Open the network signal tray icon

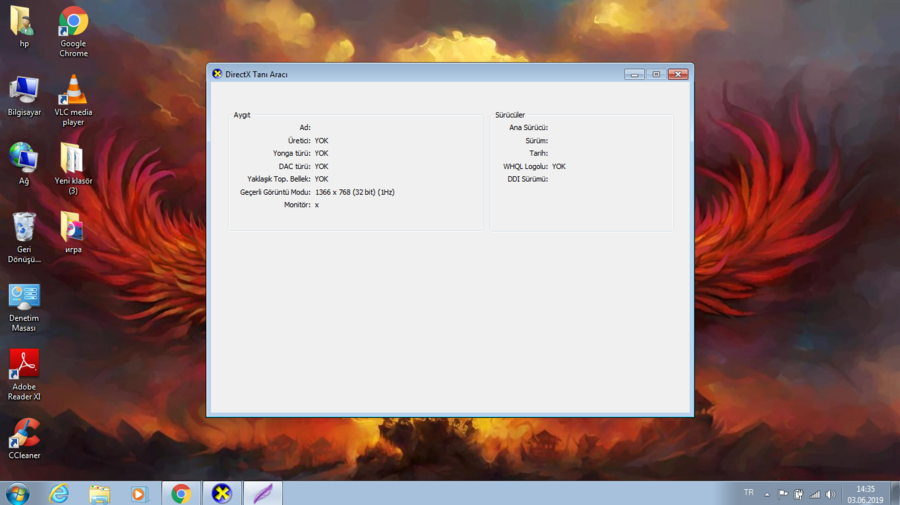814,494
